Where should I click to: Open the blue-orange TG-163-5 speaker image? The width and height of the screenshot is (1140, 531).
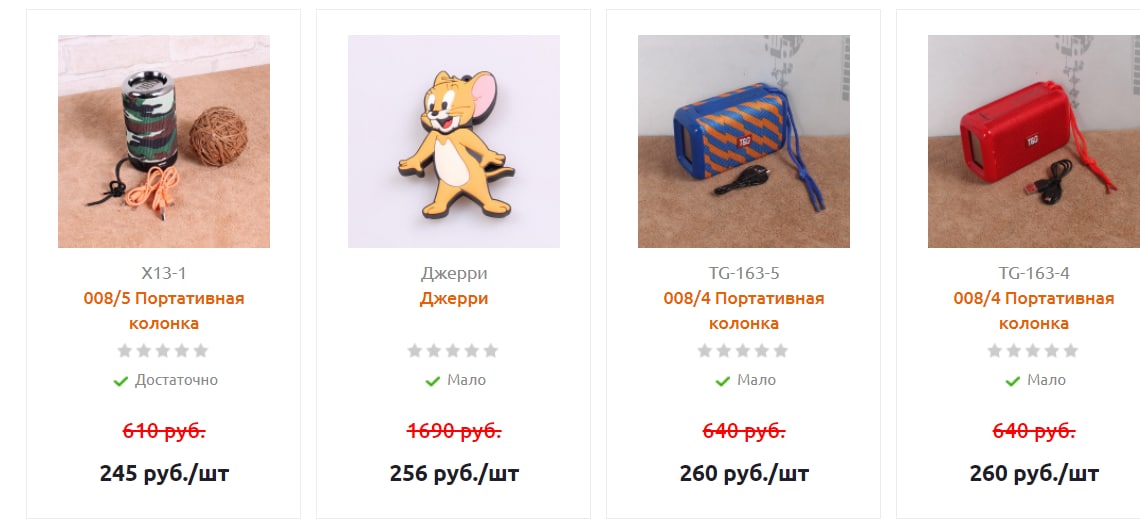(x=744, y=141)
